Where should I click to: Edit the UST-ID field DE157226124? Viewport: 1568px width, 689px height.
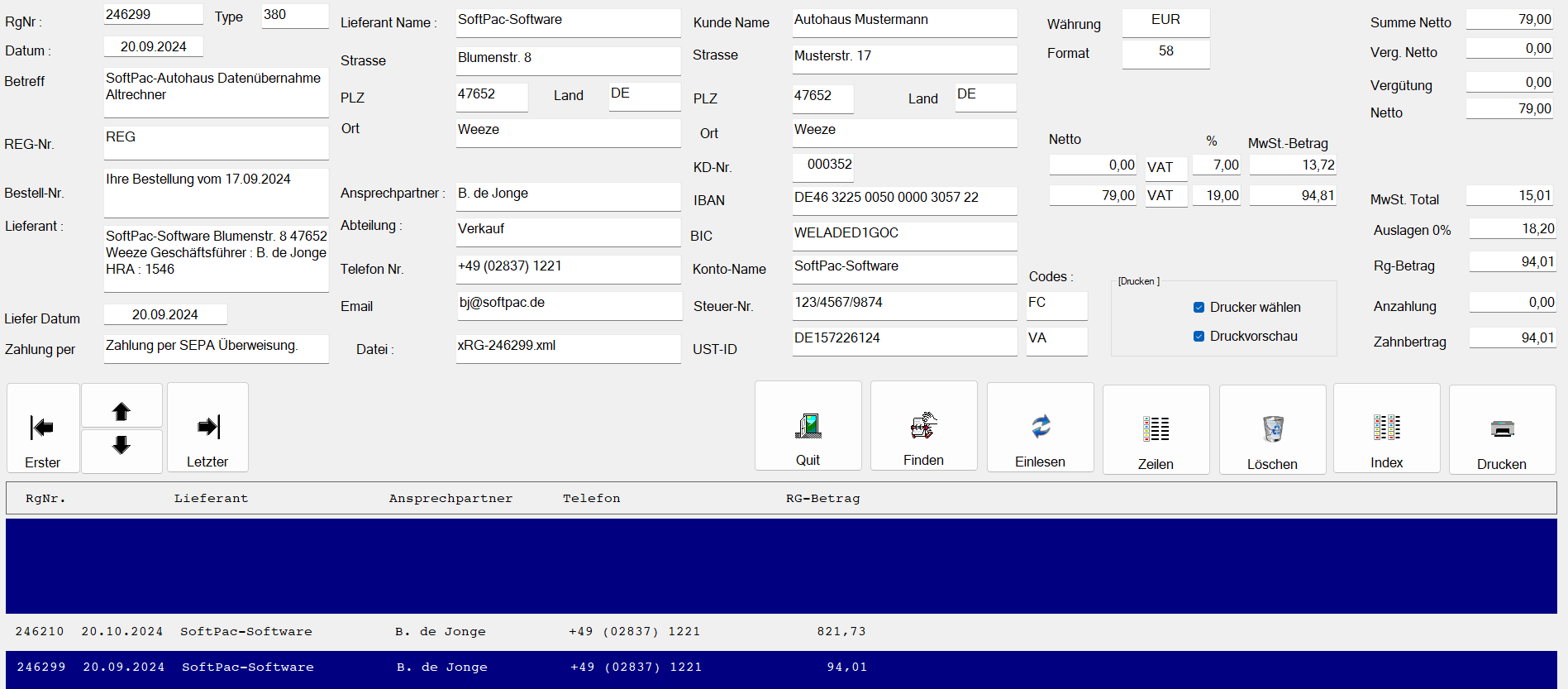[905, 342]
